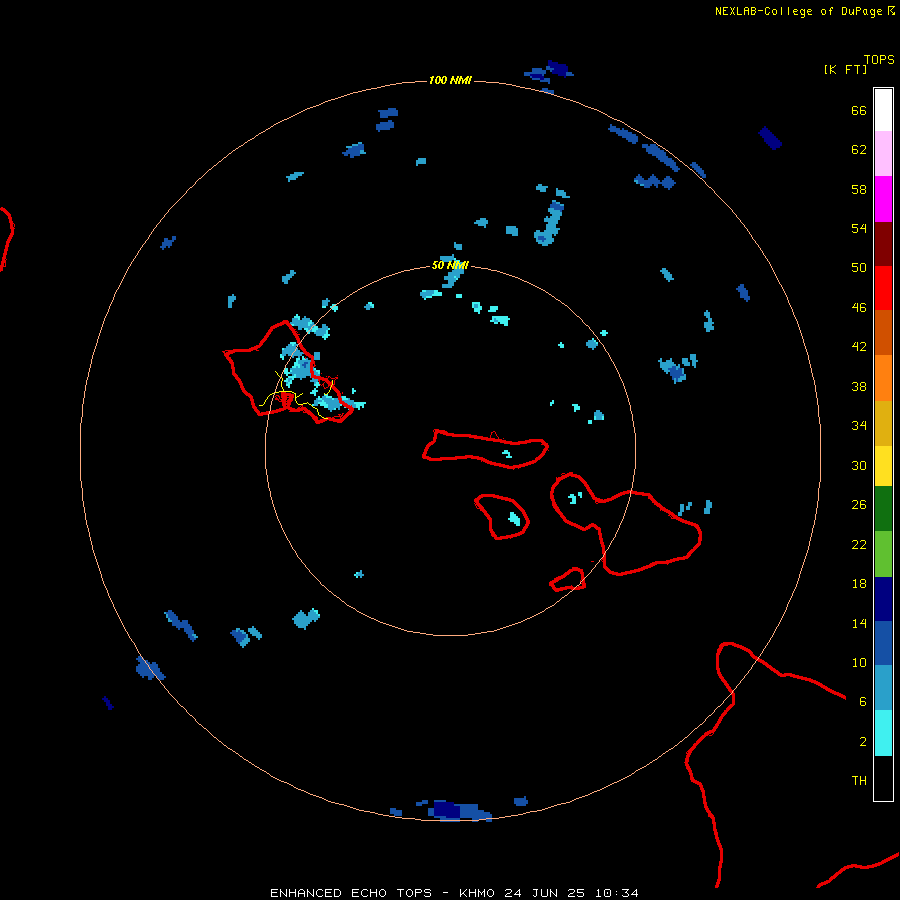Screen dimensions: 900x900
Task: Click the [K FT] units label
Action: [x=845, y=69]
